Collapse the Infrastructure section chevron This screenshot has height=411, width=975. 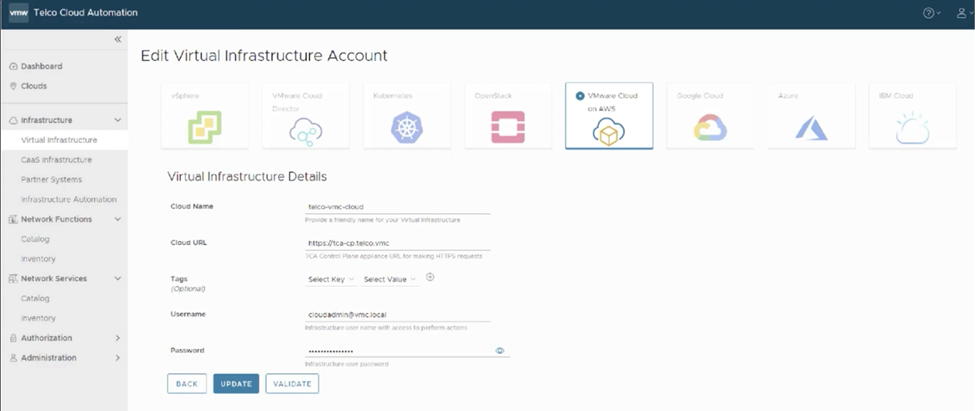click(118, 121)
